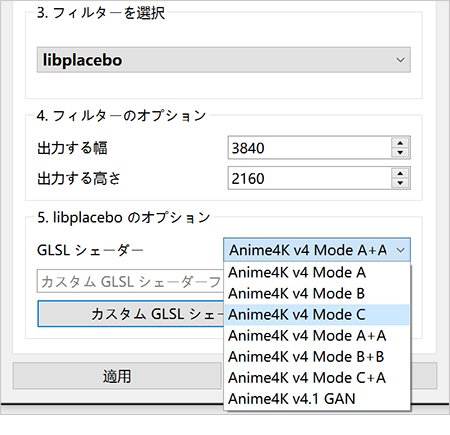Choose Anime4K v4 Mode C+A
Viewport: 450px width, 435px height.
click(317, 378)
